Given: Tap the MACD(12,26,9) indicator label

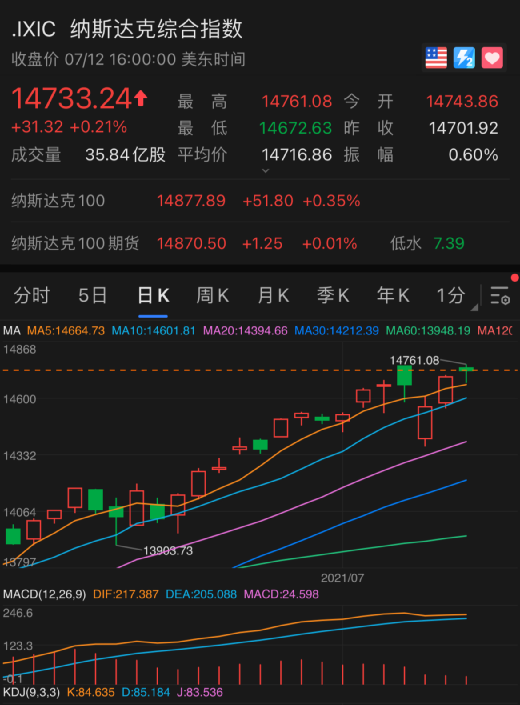Looking at the screenshot, I should pyautogui.click(x=44, y=594).
